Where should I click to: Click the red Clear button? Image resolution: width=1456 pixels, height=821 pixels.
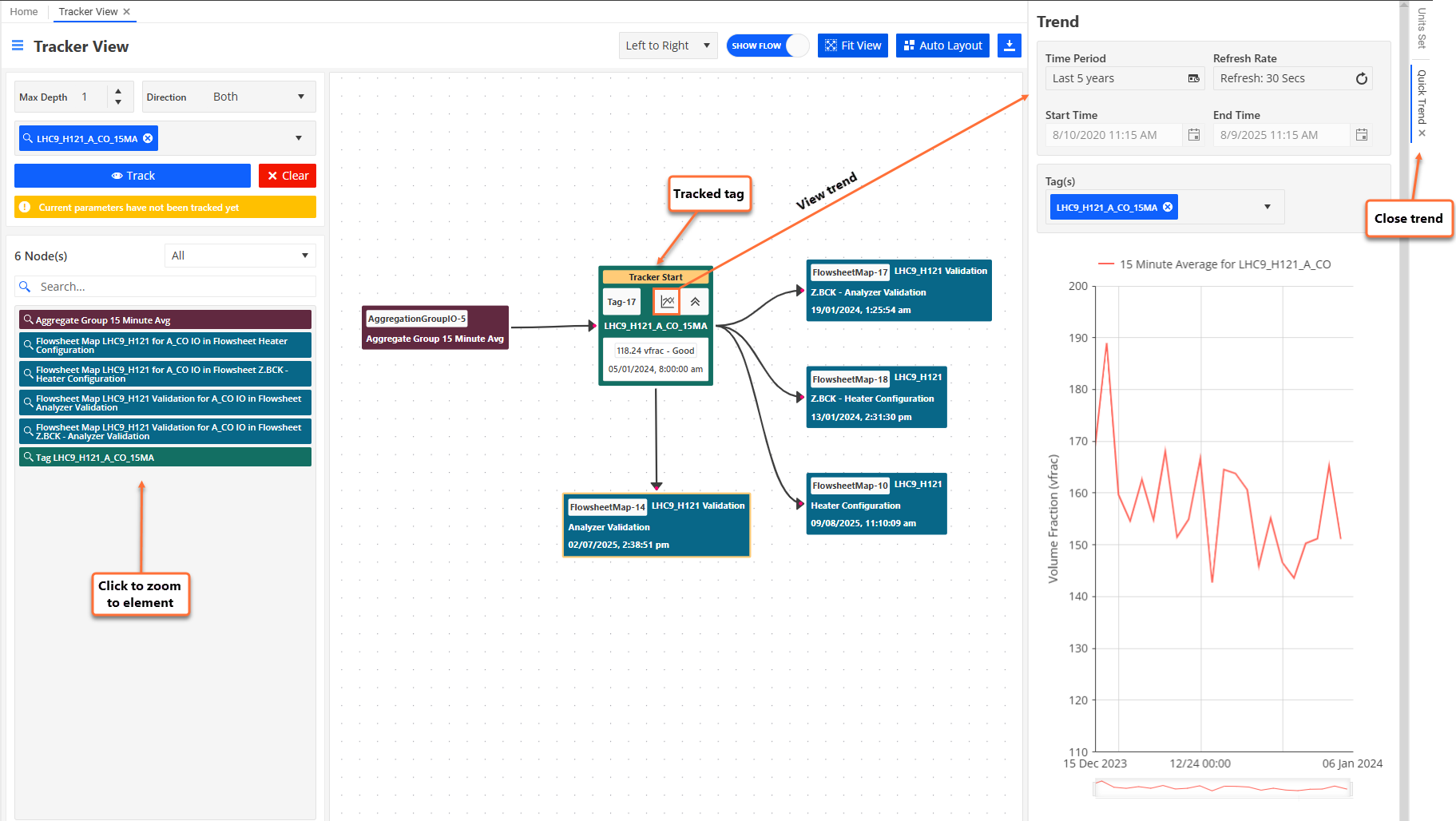[x=288, y=176]
